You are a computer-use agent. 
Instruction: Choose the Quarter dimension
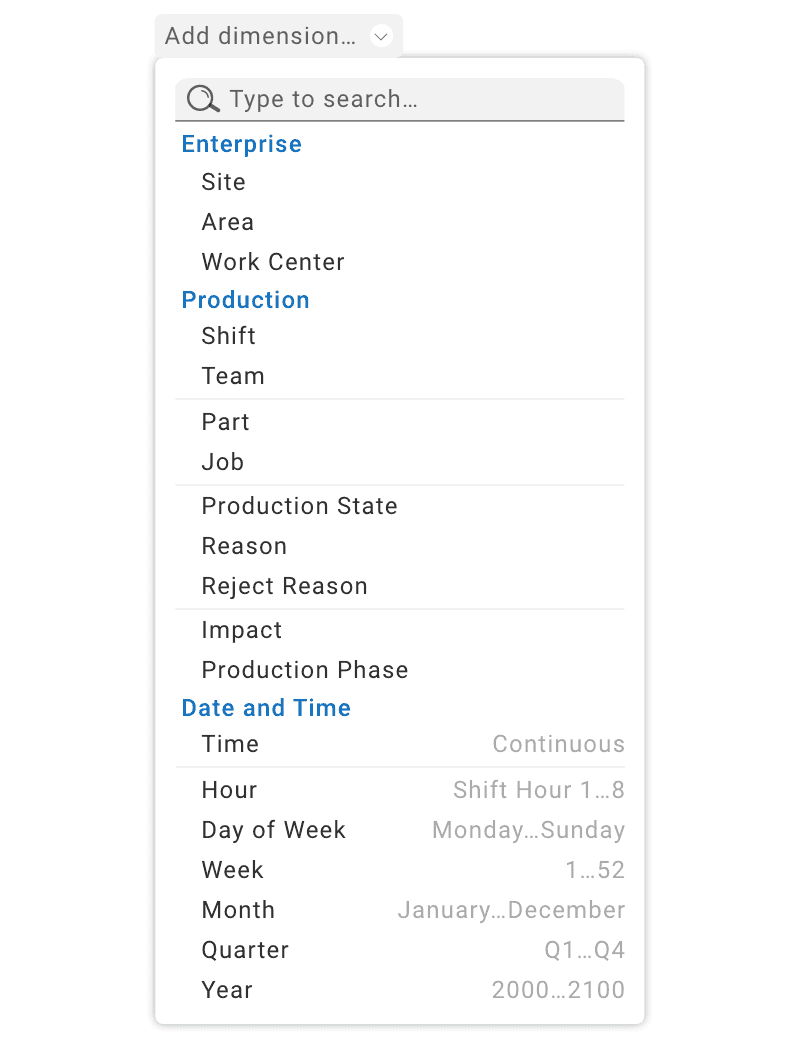coord(245,950)
